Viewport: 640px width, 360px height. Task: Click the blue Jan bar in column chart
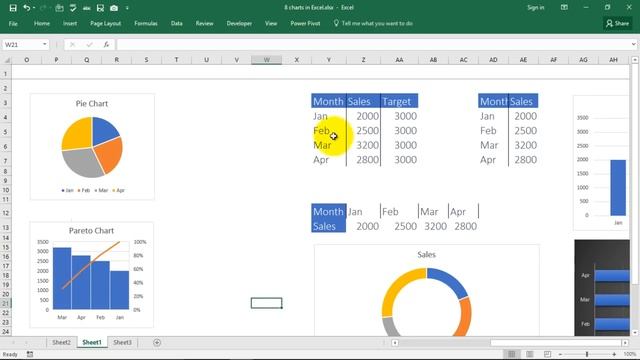[x=618, y=187]
